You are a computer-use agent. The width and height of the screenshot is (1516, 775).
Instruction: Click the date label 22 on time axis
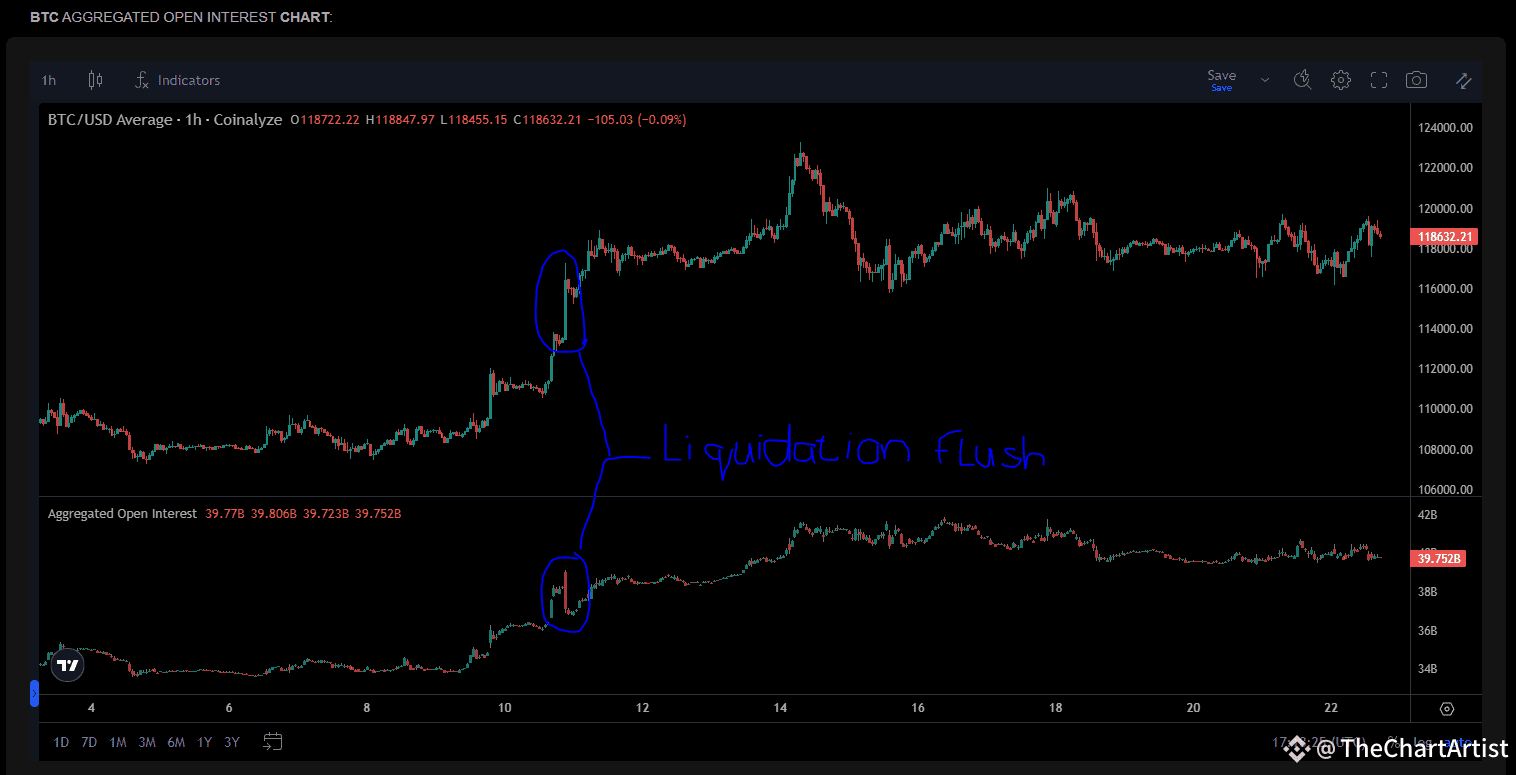1331,708
